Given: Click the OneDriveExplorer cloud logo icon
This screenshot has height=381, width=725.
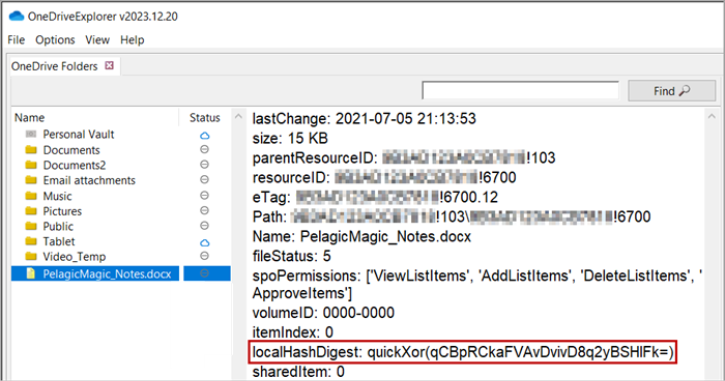Looking at the screenshot, I should pyautogui.click(x=16, y=16).
